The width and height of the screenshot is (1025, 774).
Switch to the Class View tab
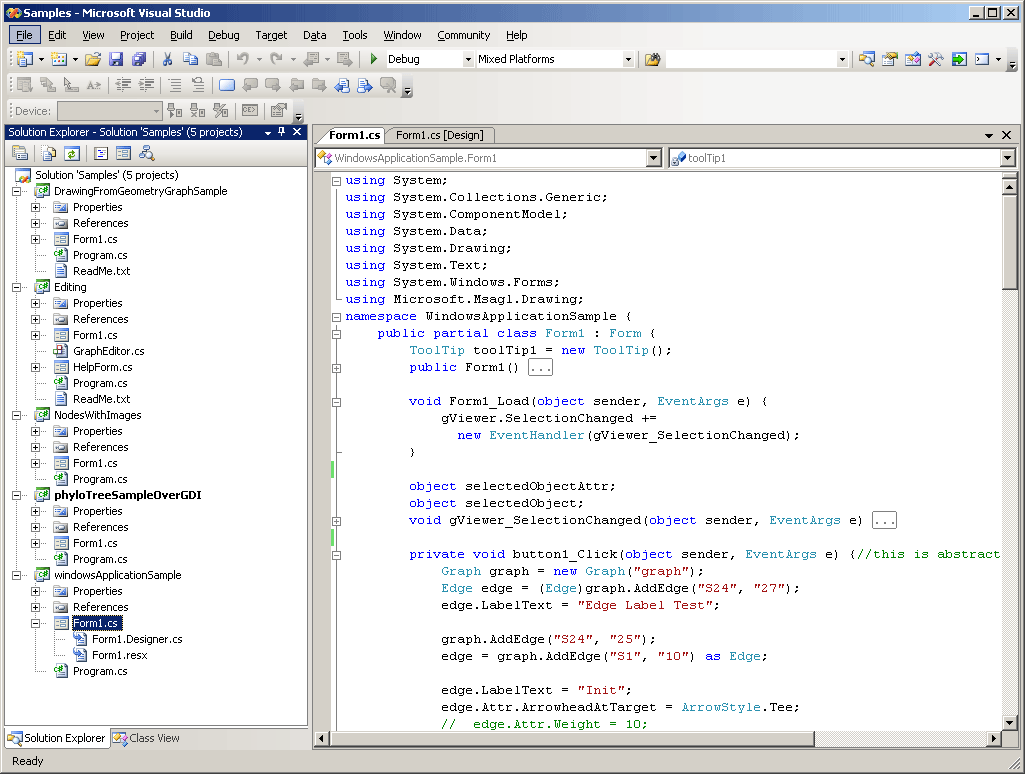click(146, 738)
